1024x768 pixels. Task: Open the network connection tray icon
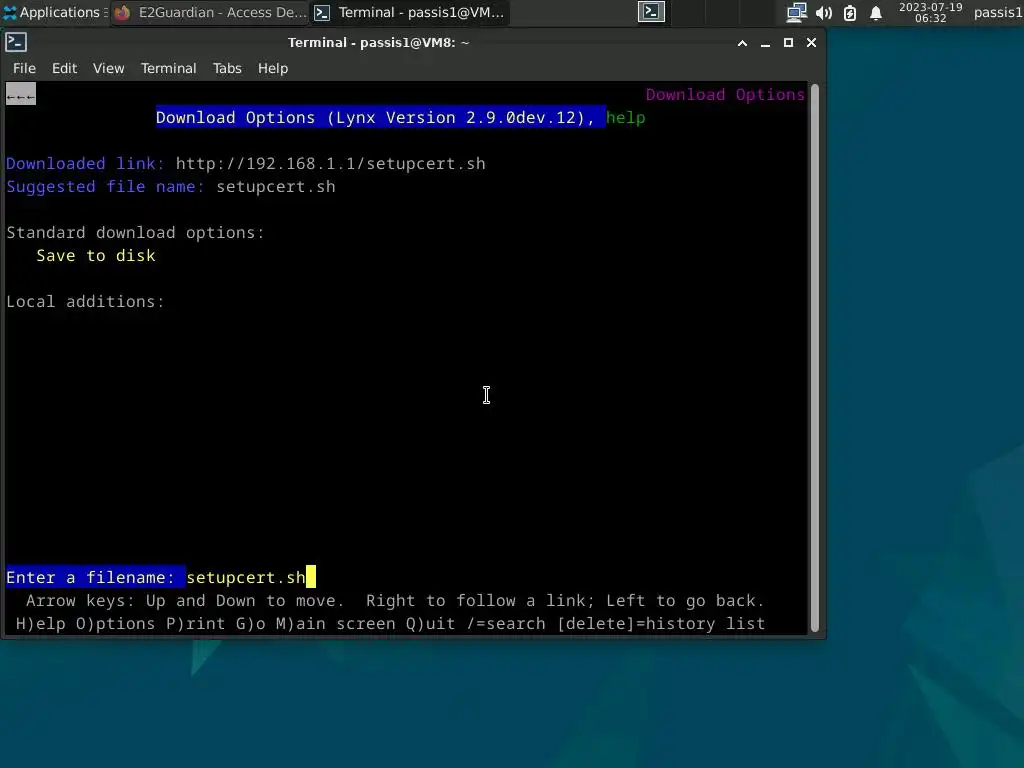(797, 12)
